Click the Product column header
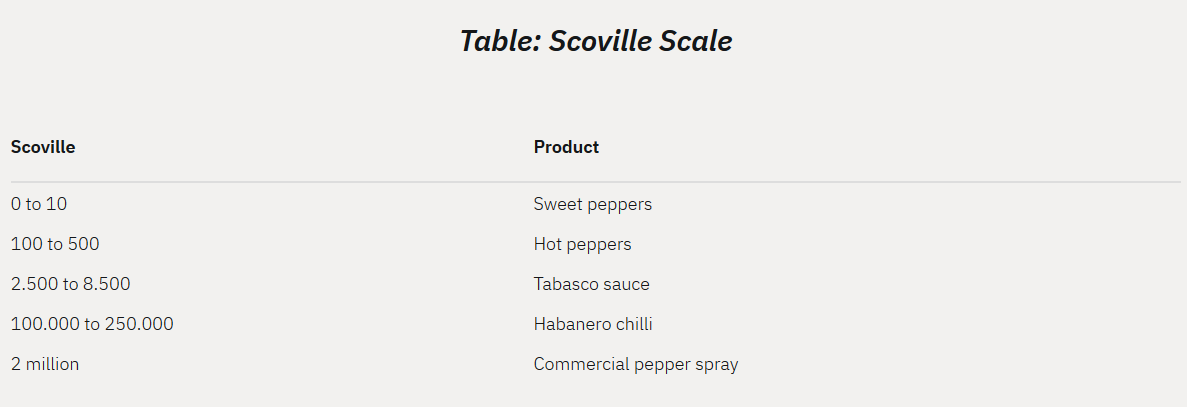The height and width of the screenshot is (407, 1187). [566, 147]
